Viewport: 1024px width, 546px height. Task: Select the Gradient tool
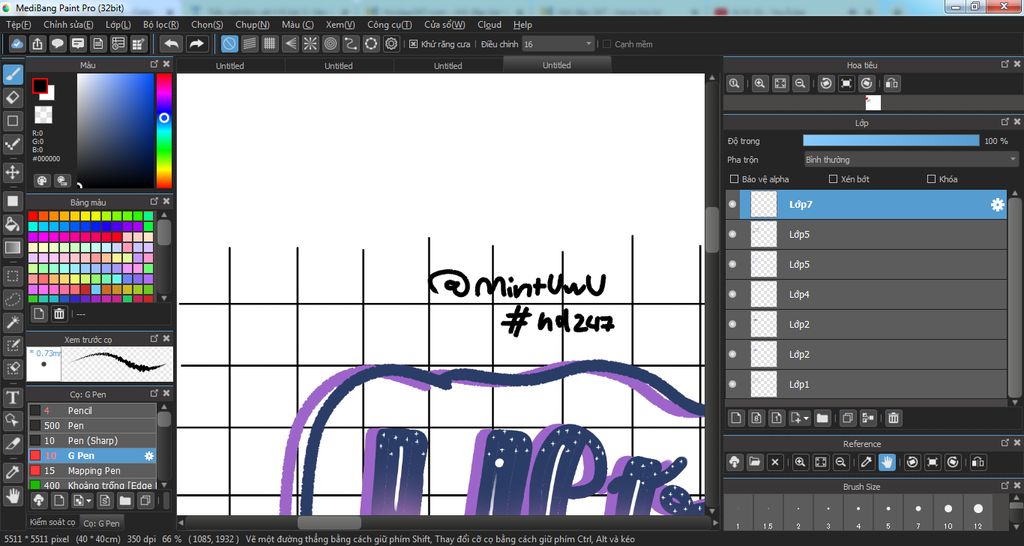pyautogui.click(x=12, y=248)
